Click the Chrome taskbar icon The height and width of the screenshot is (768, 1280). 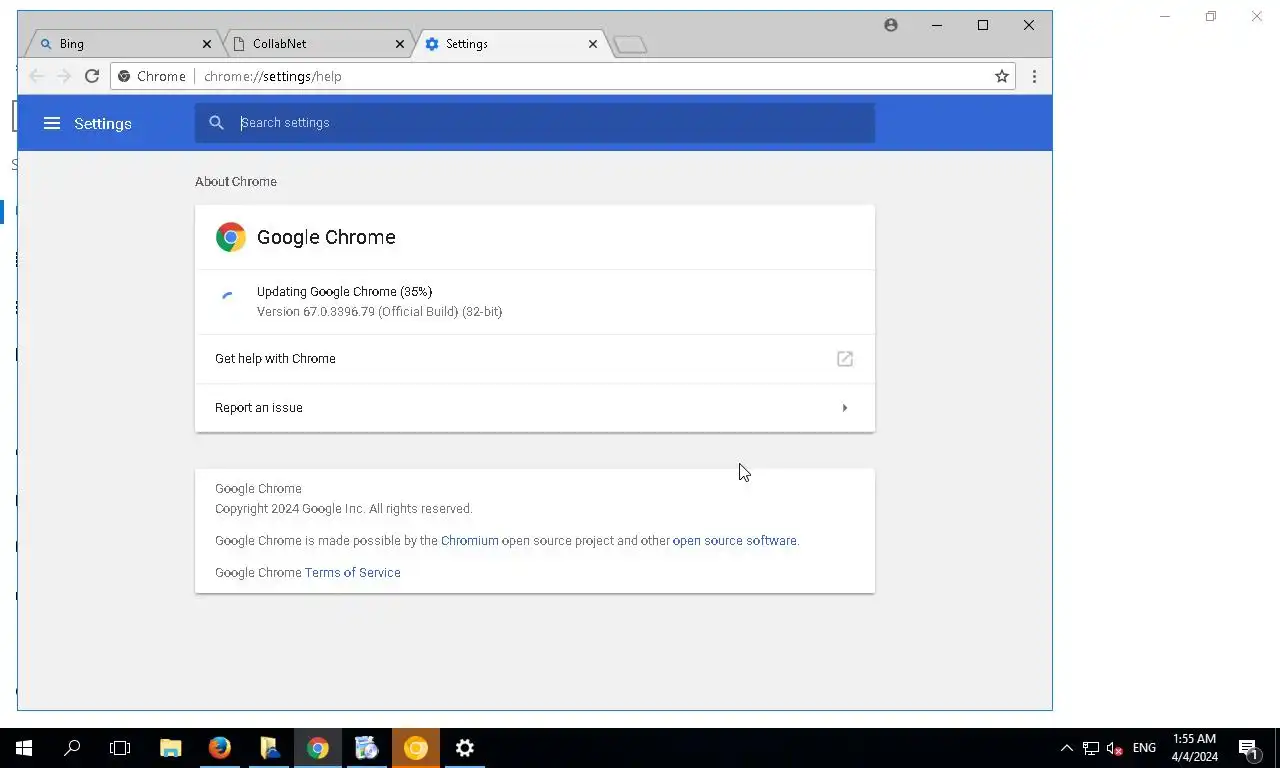(318, 748)
